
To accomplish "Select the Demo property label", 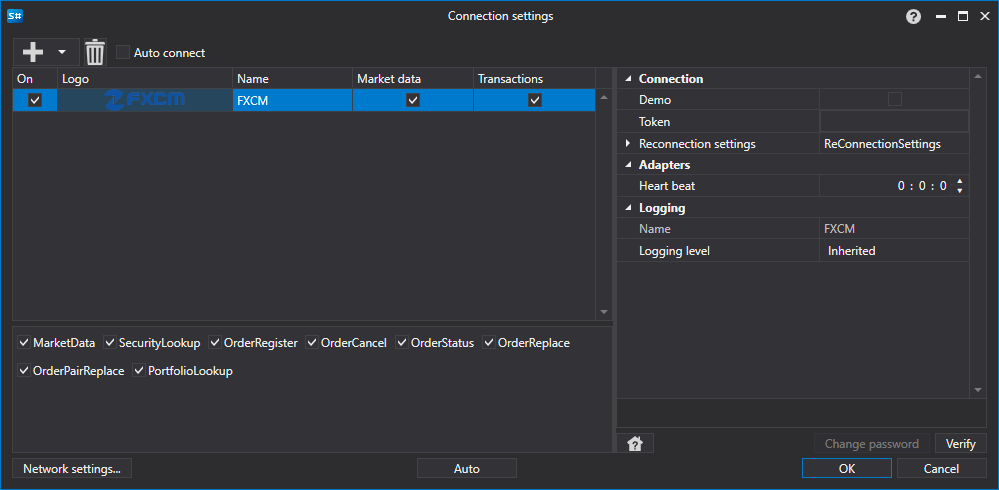I will pos(655,100).
